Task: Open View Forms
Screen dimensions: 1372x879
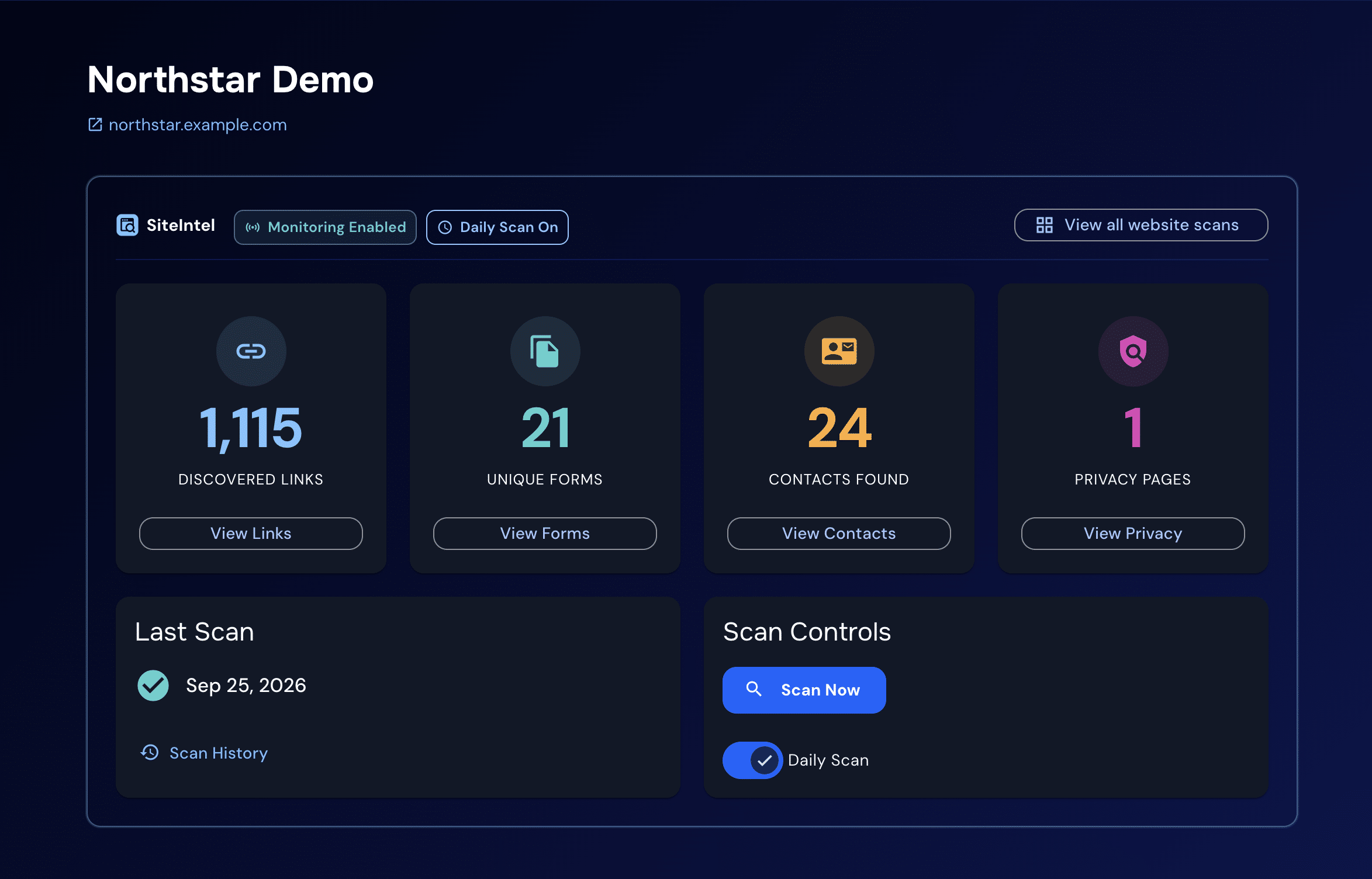Action: [x=545, y=534]
